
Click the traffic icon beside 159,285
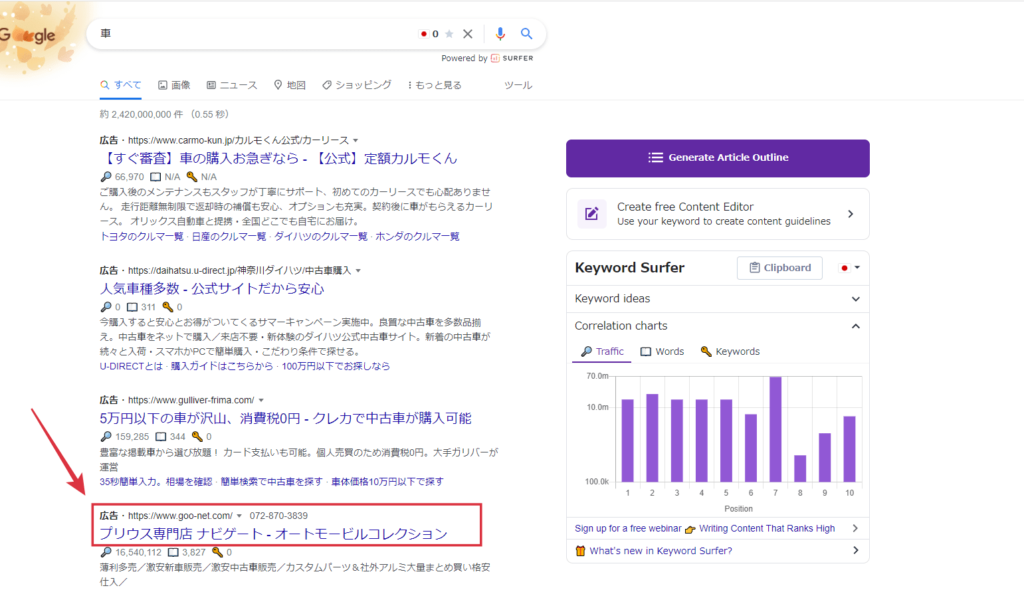(106, 437)
